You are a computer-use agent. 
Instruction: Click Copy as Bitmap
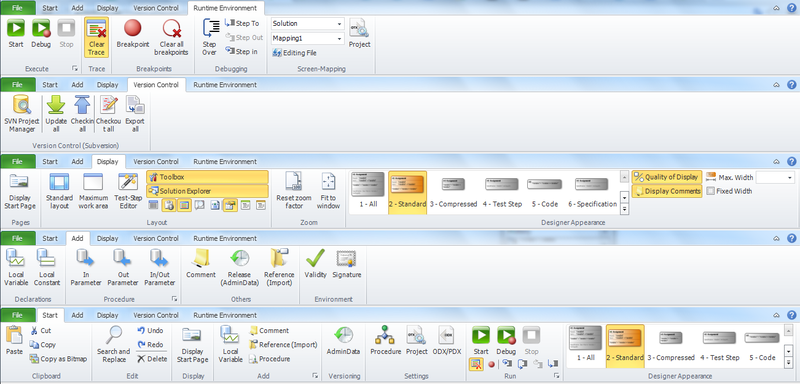click(58, 359)
